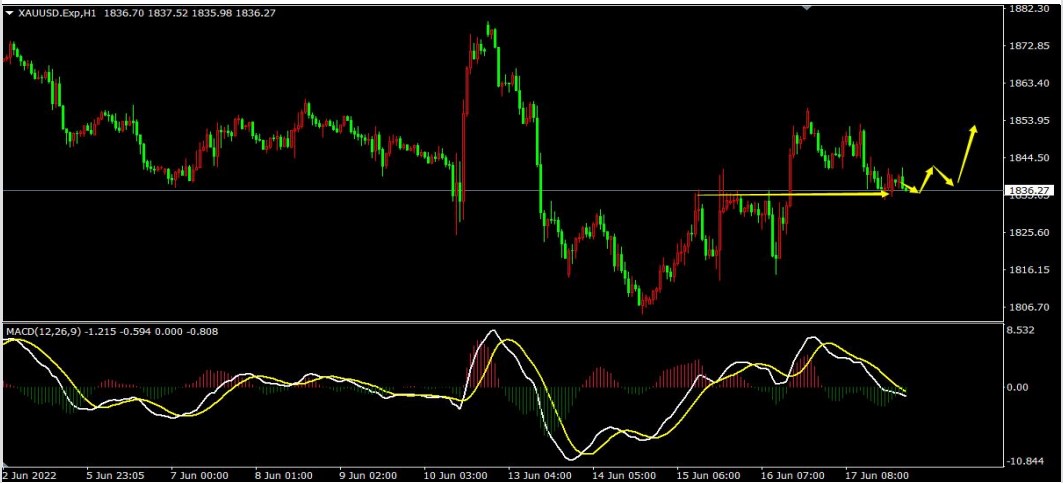The height and width of the screenshot is (483, 1063).
Task: Click the 8 Jun 01:00 time label
Action: click(282, 475)
